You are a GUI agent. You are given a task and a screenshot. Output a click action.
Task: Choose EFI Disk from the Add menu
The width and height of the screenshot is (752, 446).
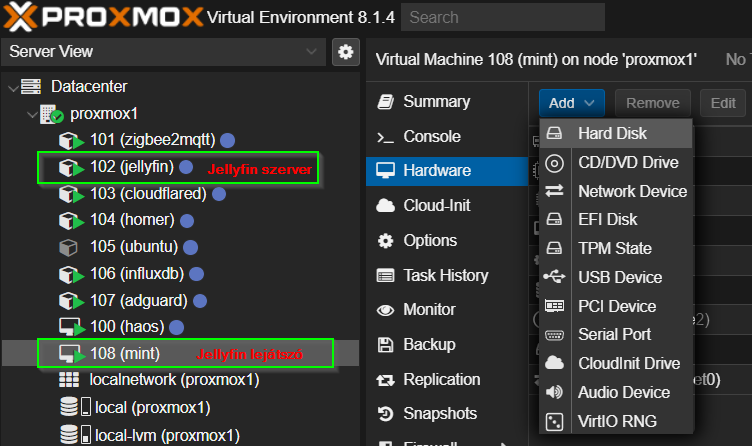pos(616,220)
